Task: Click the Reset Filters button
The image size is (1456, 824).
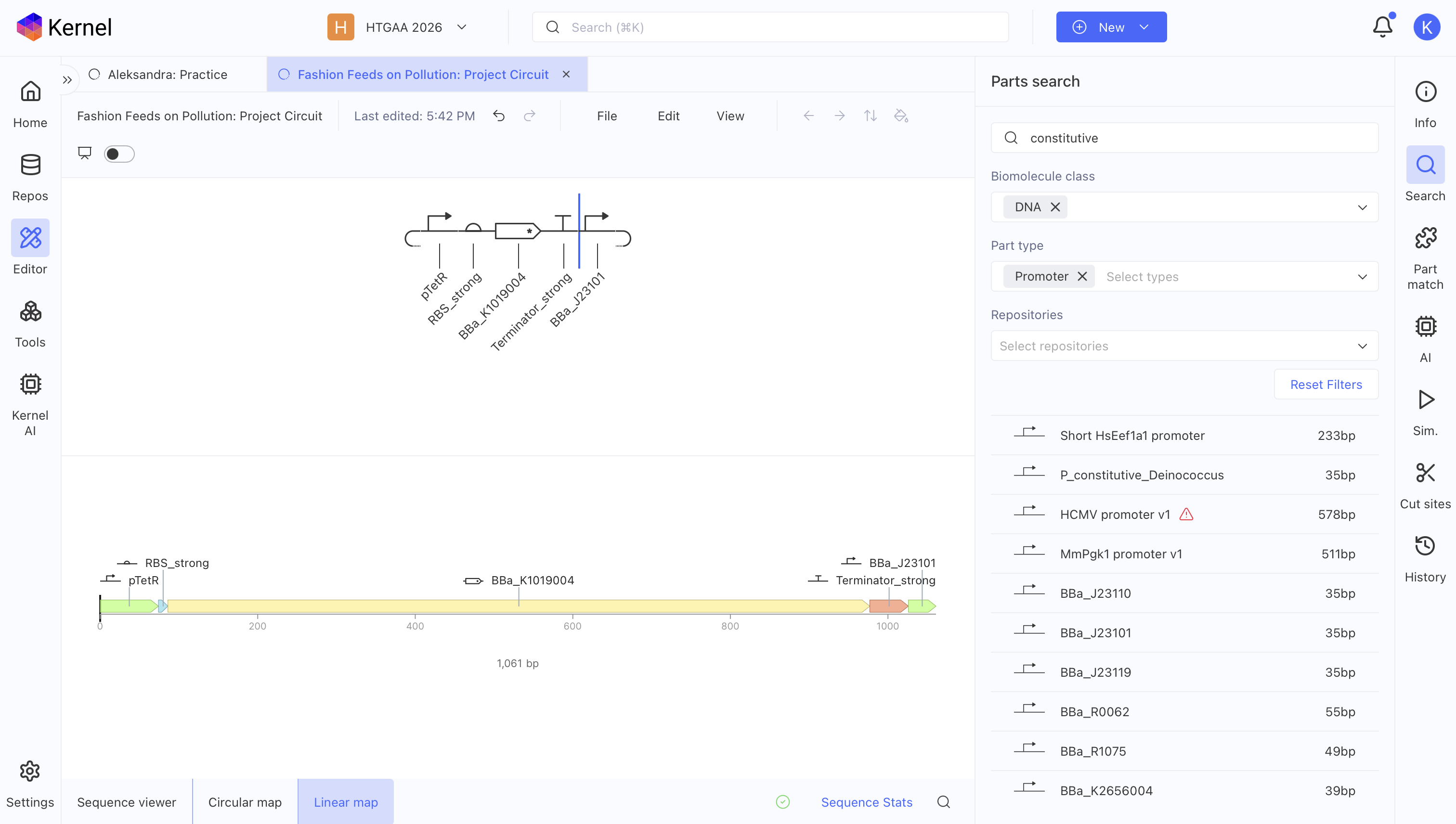Action: [x=1326, y=384]
